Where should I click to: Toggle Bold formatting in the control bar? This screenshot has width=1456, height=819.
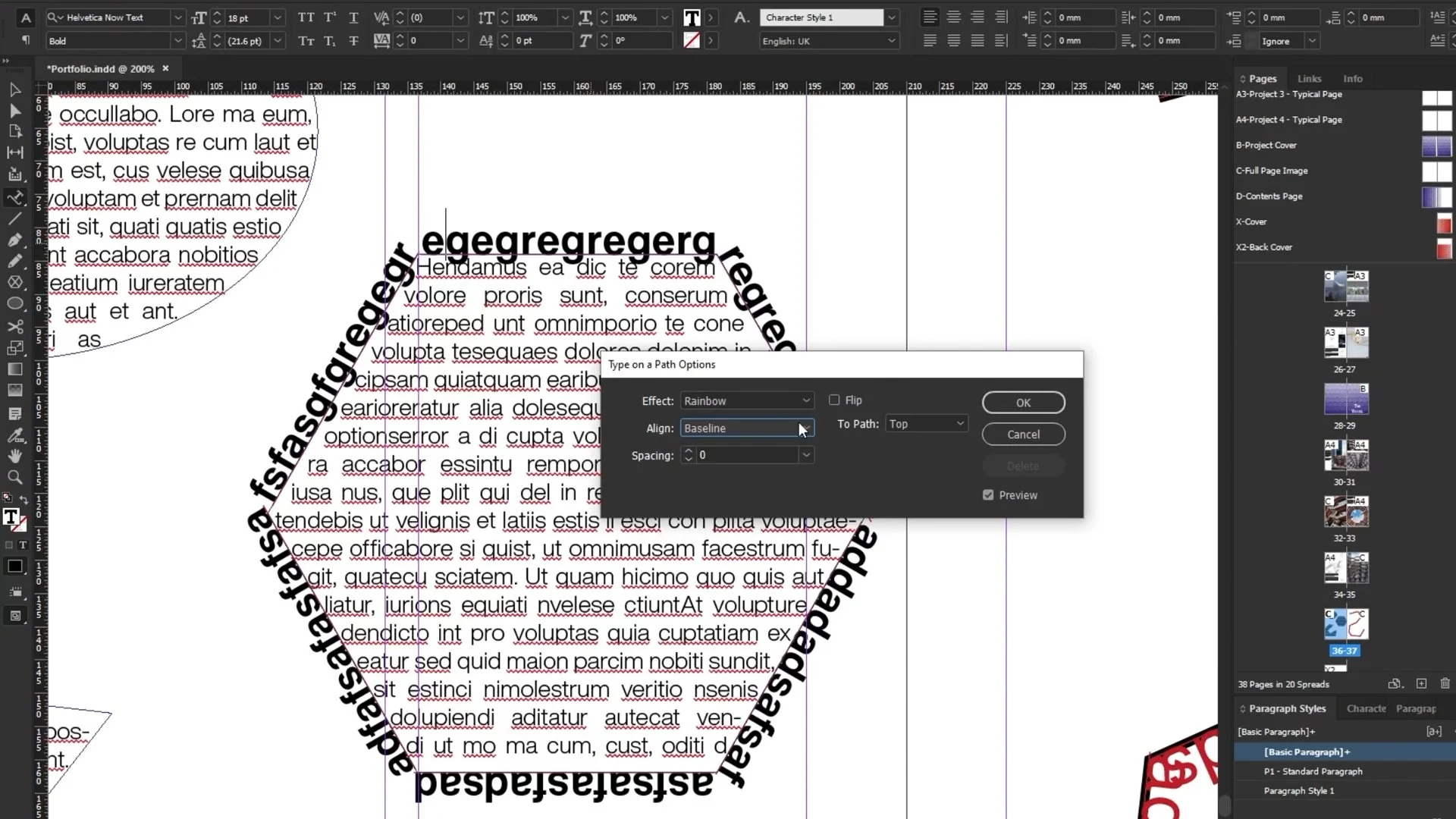pos(110,40)
